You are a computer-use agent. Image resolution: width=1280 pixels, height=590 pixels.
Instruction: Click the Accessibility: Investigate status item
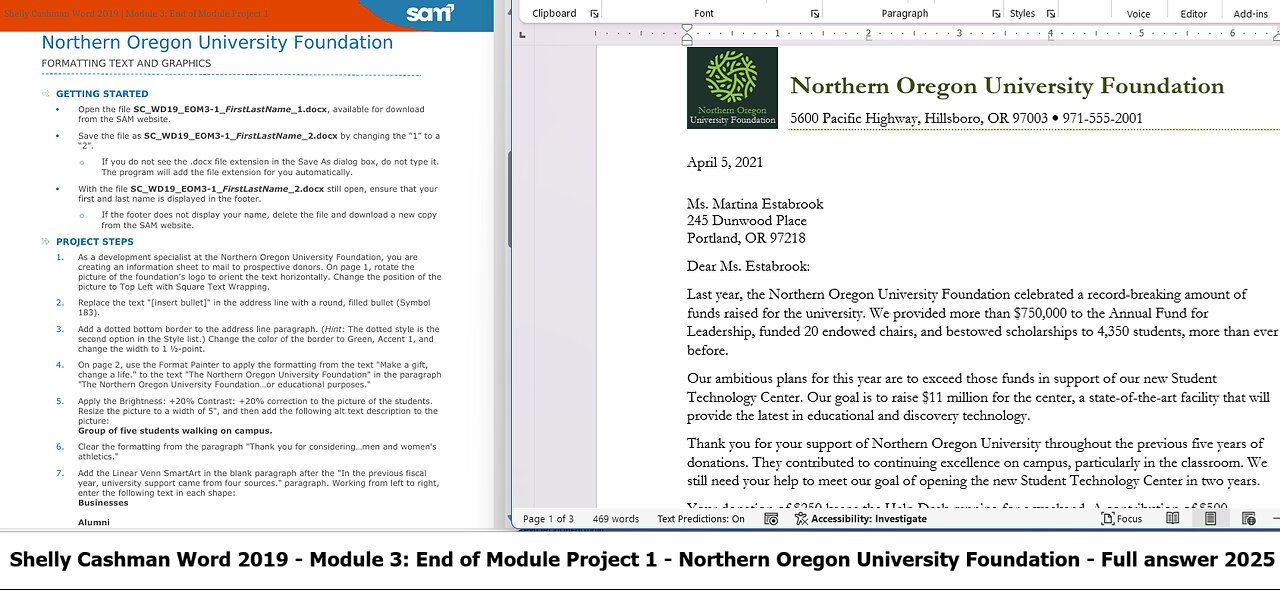coord(860,519)
